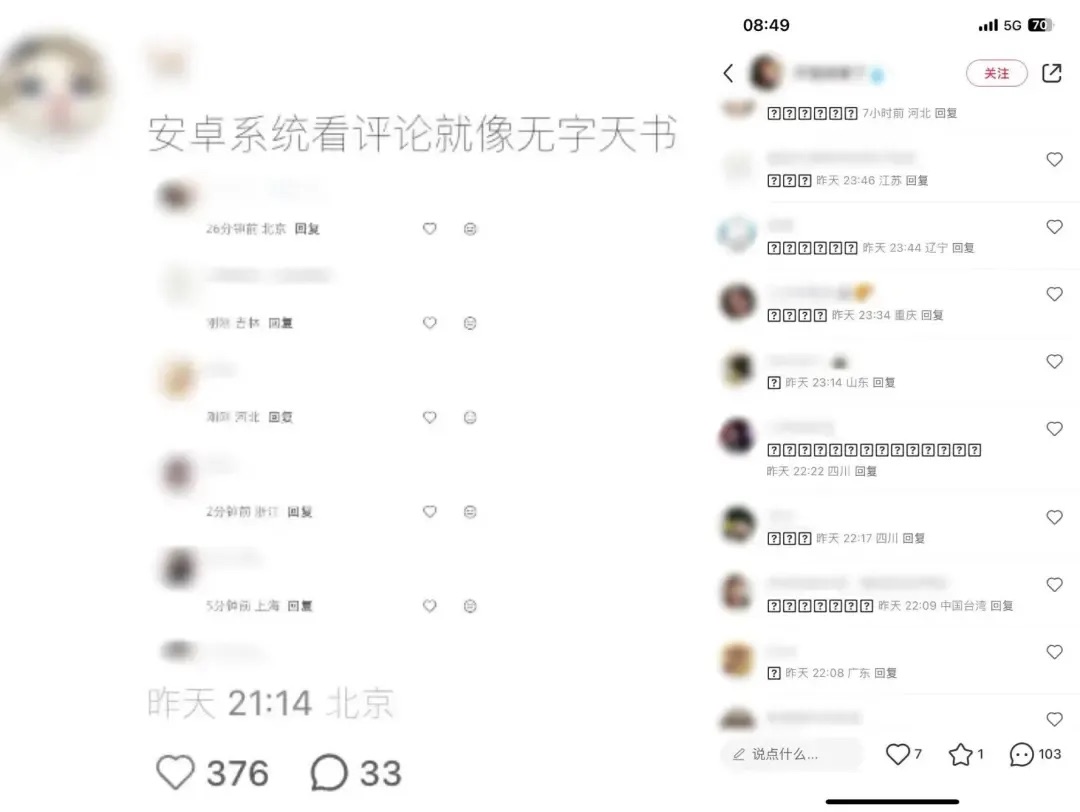
Task: Like the comment posted 昨天 23:44 辽宁
Action: point(1055,227)
